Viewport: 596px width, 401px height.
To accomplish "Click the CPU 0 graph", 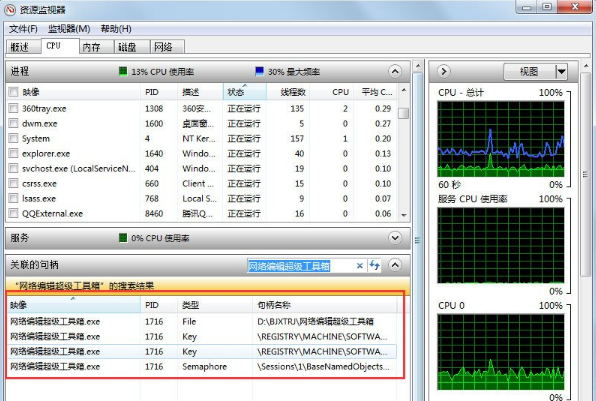I will [501, 352].
